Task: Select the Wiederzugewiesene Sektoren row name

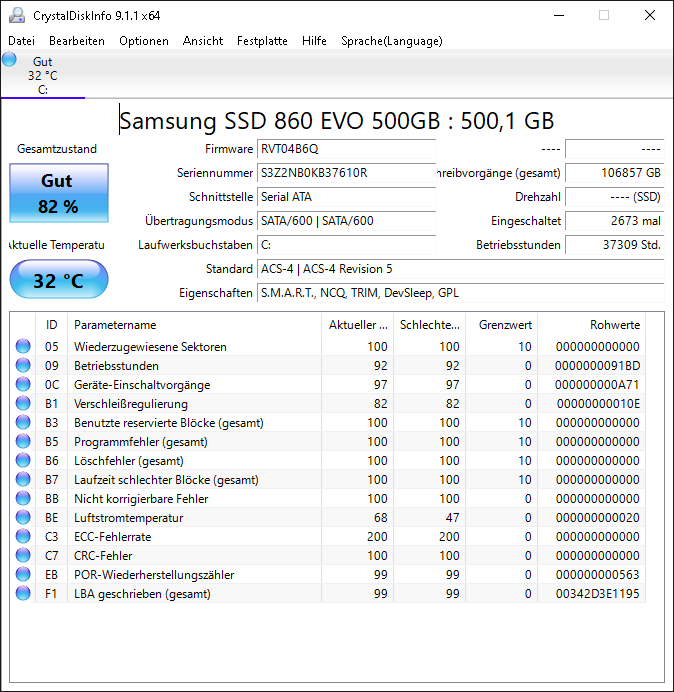Action: (x=150, y=347)
